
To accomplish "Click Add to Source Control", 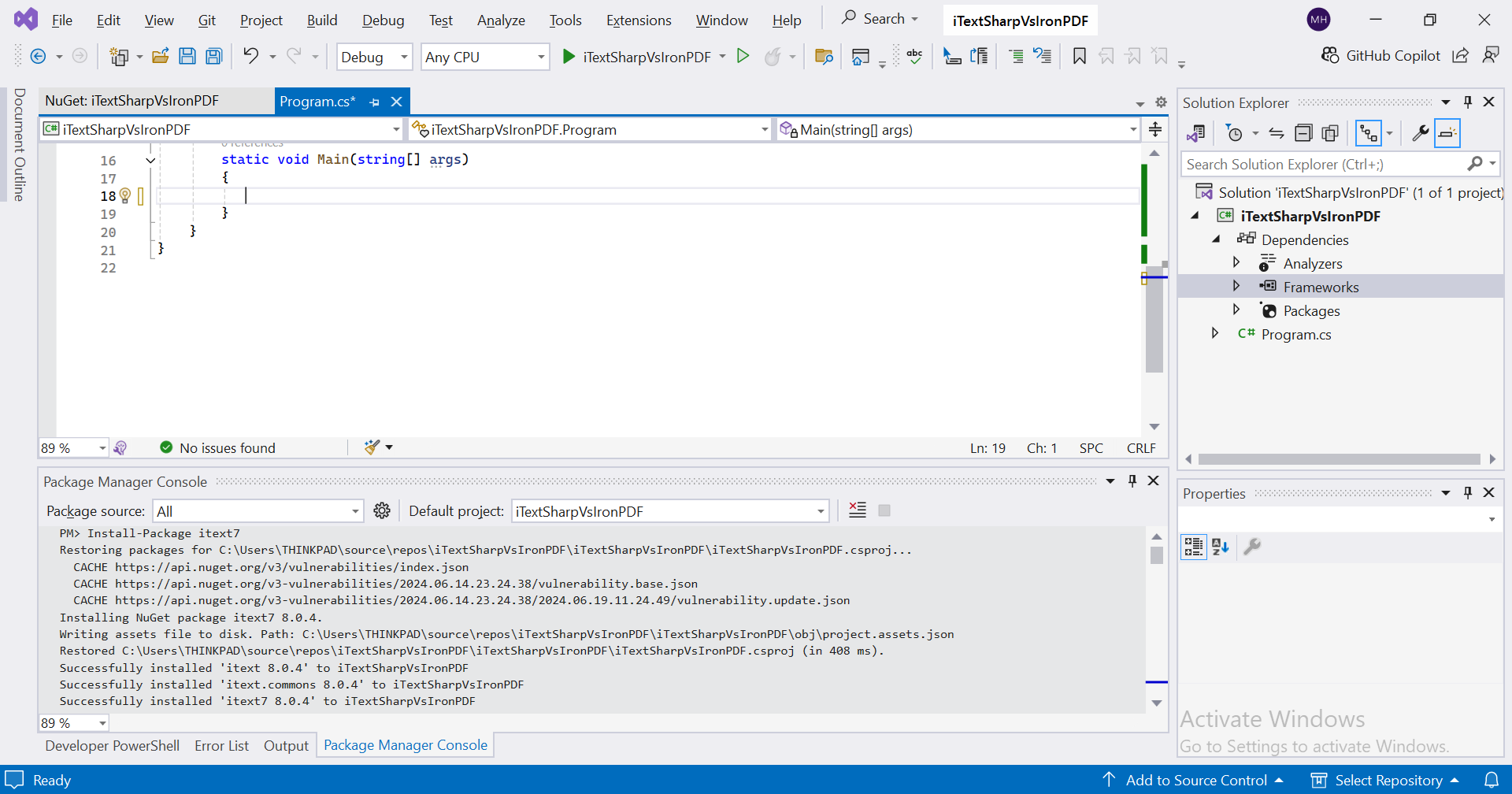I will [1195, 780].
